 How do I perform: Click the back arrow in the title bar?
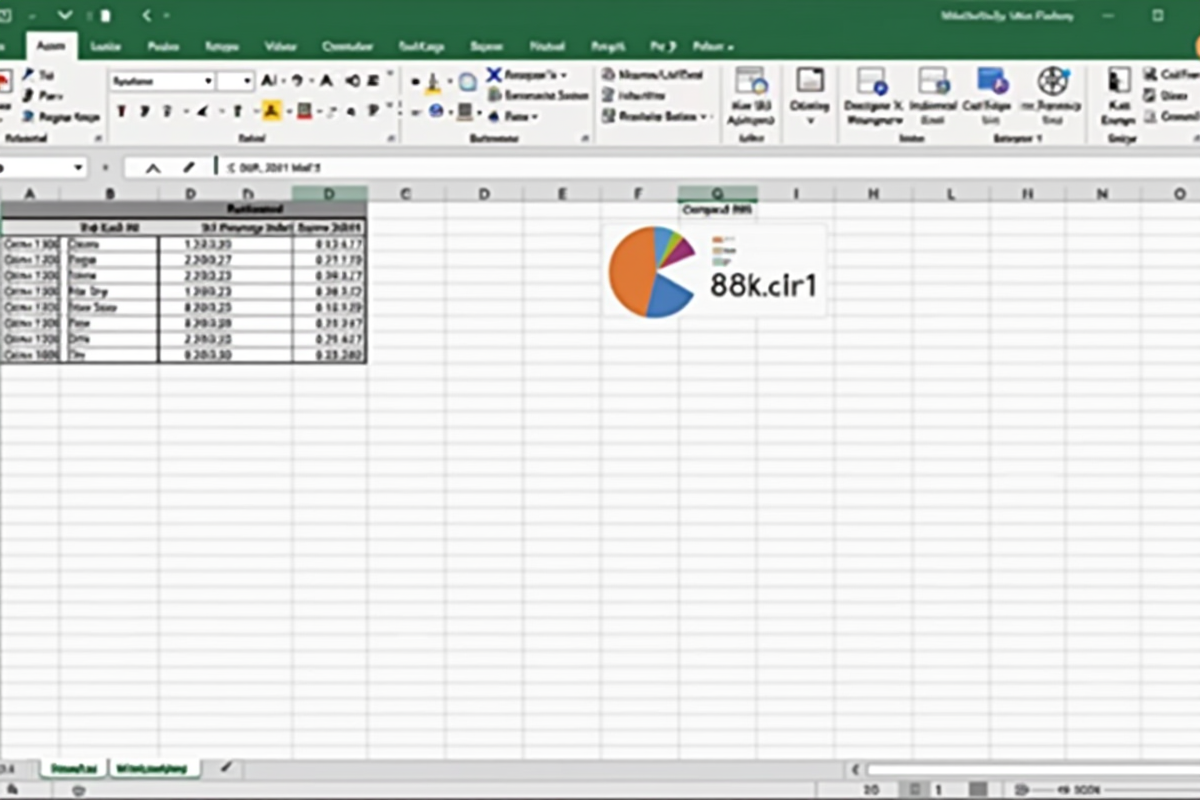click(147, 15)
